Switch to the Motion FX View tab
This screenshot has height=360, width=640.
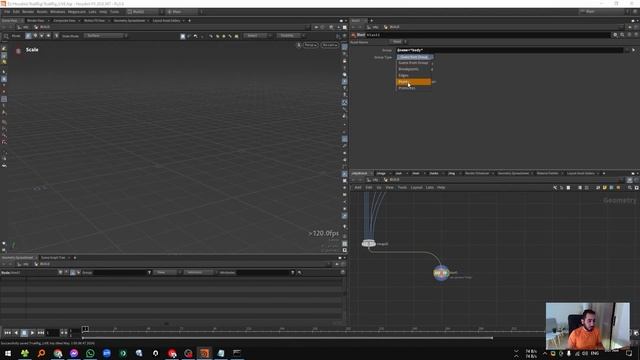point(94,20)
